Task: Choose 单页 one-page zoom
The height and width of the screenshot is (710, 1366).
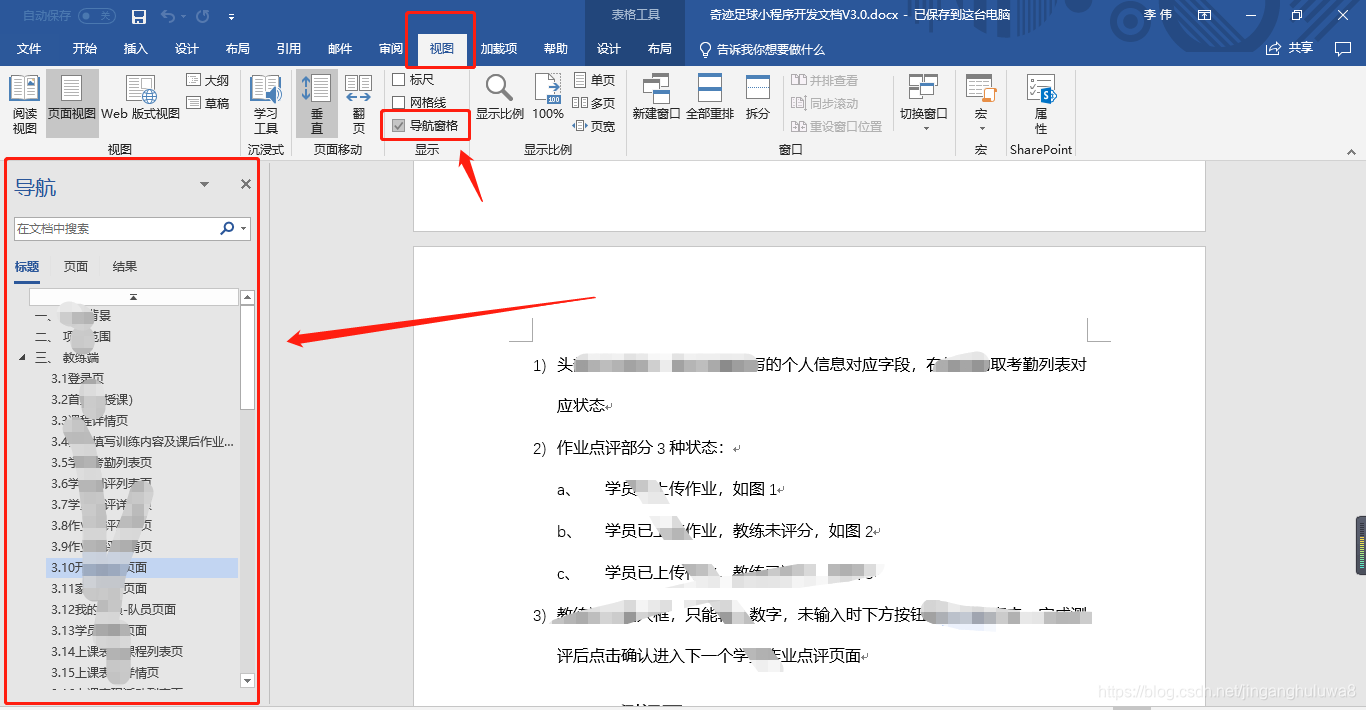Action: (x=594, y=80)
